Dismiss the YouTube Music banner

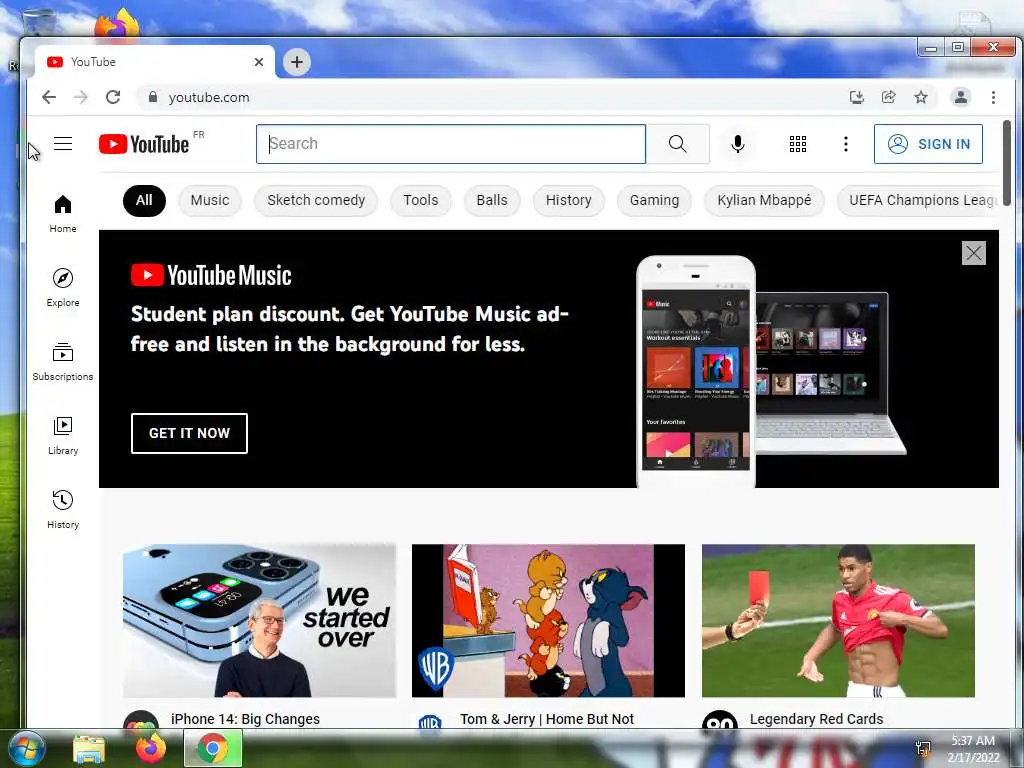(x=974, y=253)
